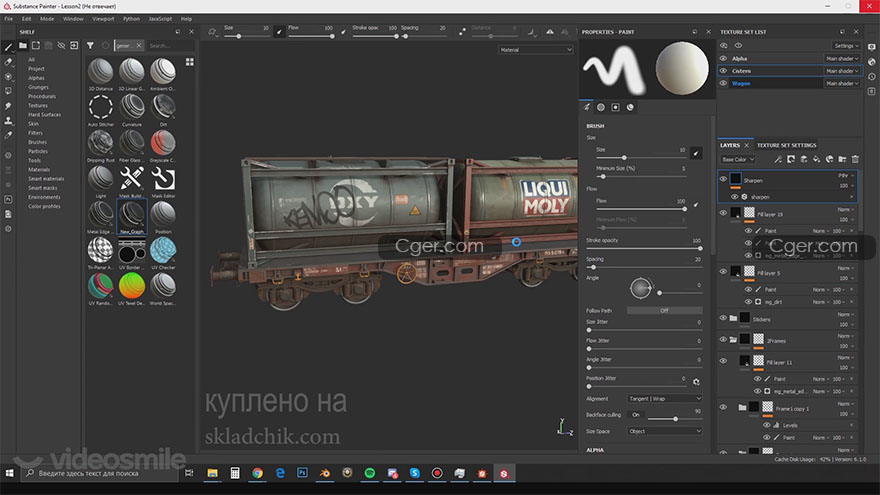The image size is (880, 495).
Task: Select Procedurals shelf category
Action: 42,96
